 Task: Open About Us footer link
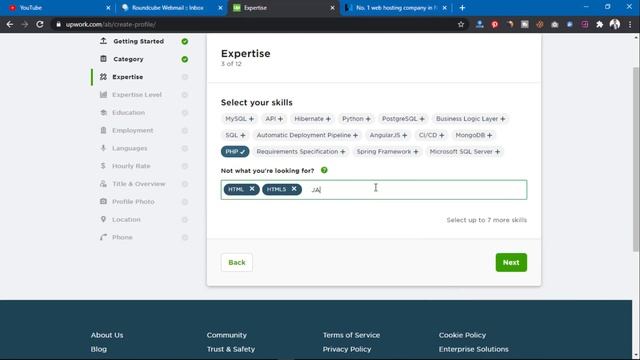click(107, 335)
